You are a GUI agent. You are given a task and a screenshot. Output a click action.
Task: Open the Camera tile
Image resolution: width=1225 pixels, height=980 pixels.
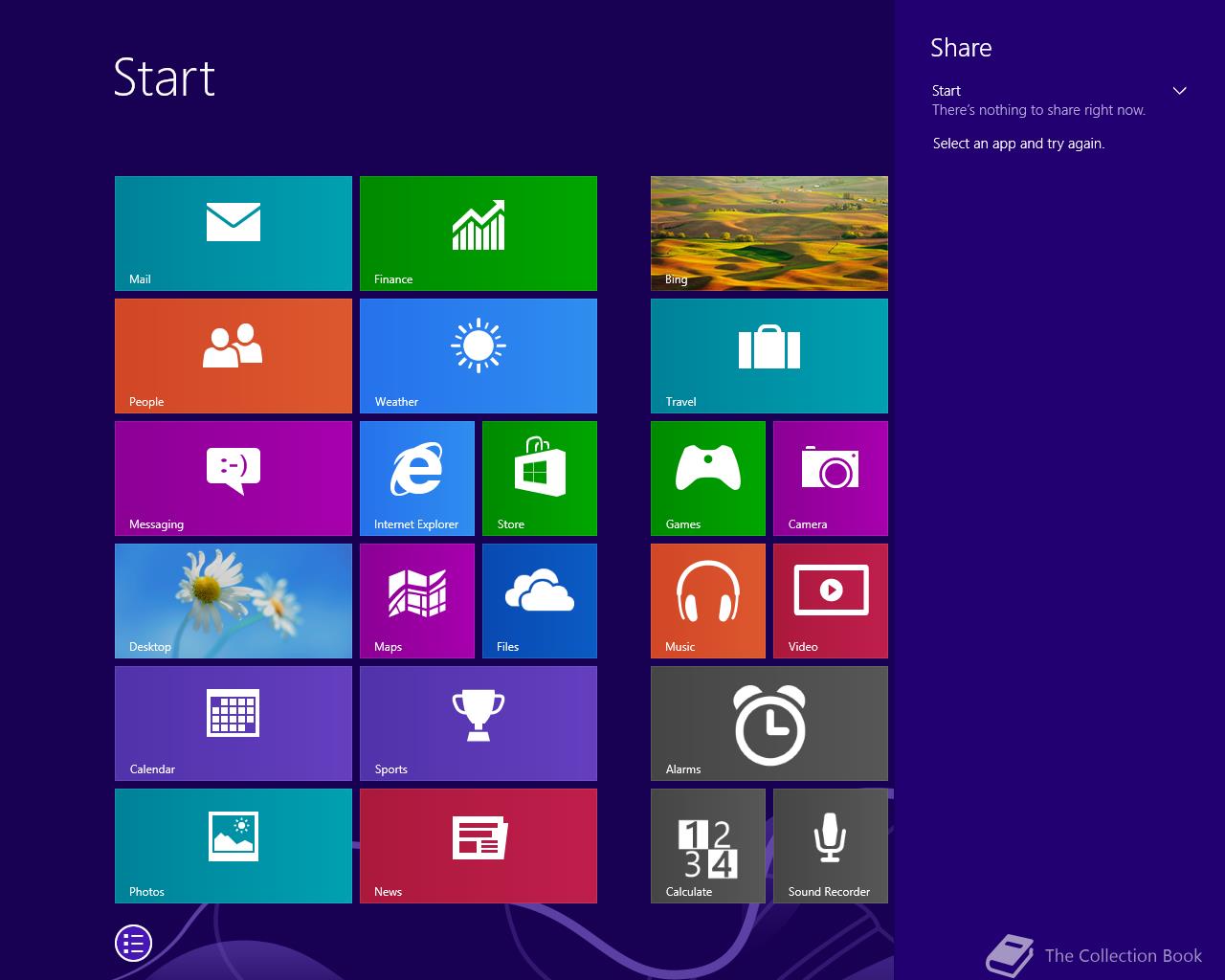831,479
